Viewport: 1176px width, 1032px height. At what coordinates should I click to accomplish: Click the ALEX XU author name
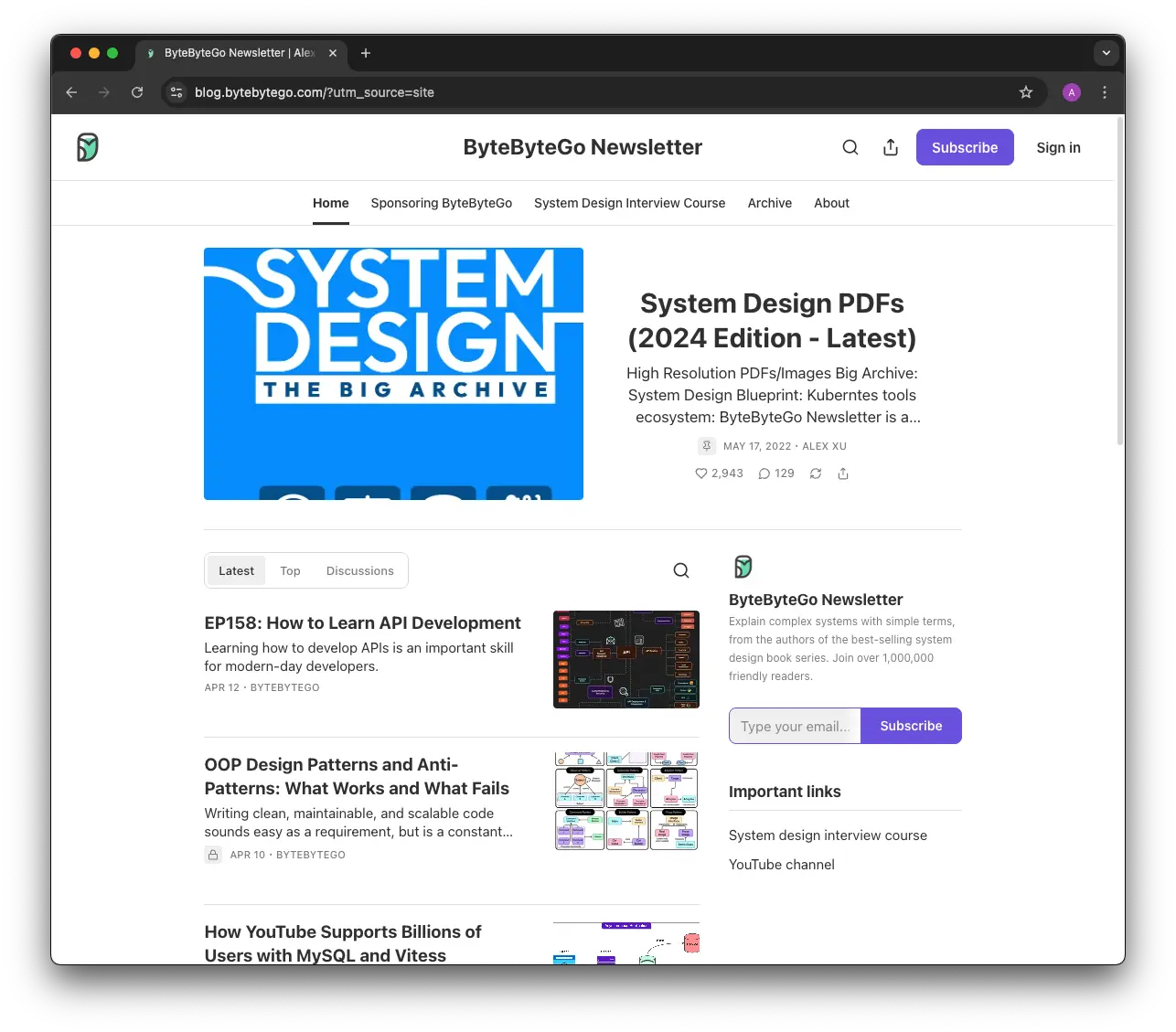[824, 446]
